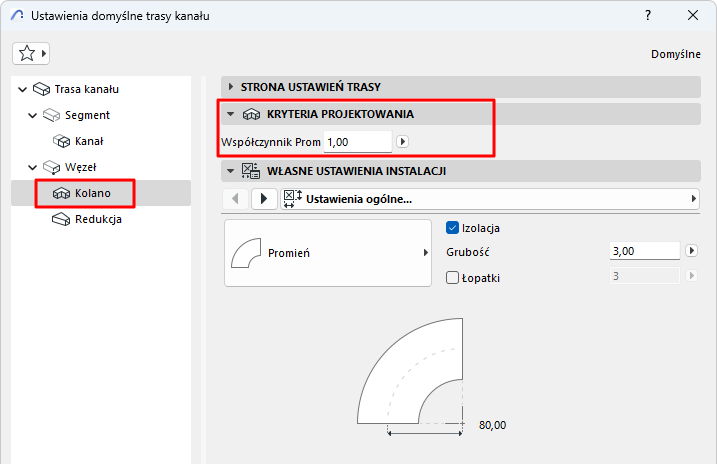Open the Łopatki count arrow menu

pyautogui.click(x=691, y=276)
